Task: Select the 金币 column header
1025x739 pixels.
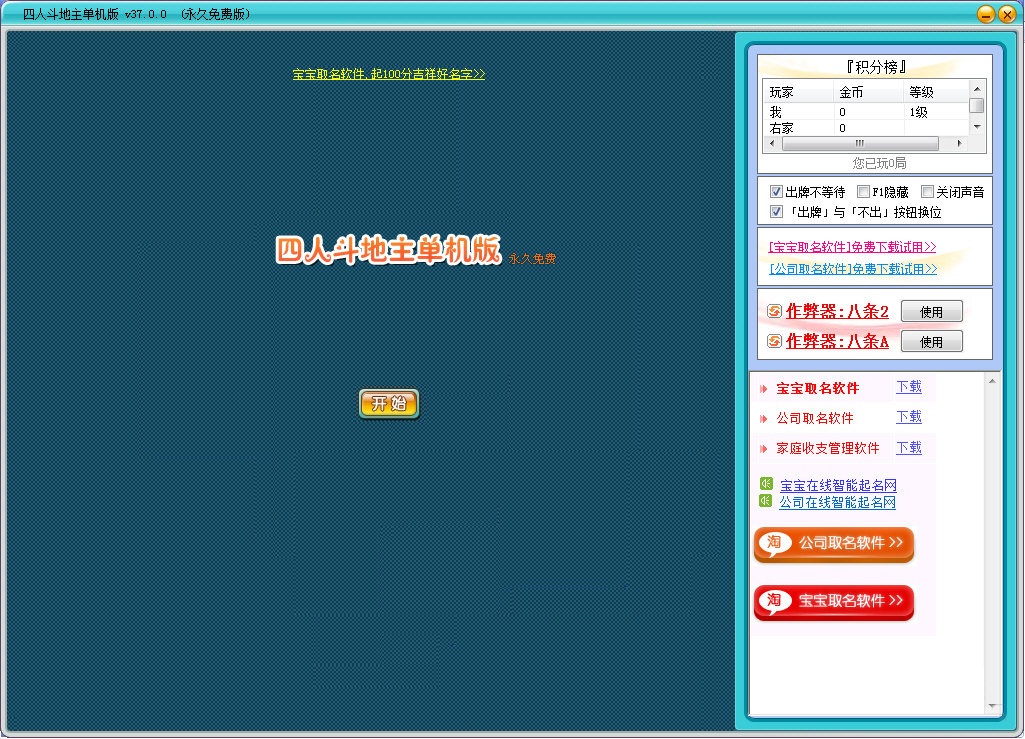Action: pos(868,92)
